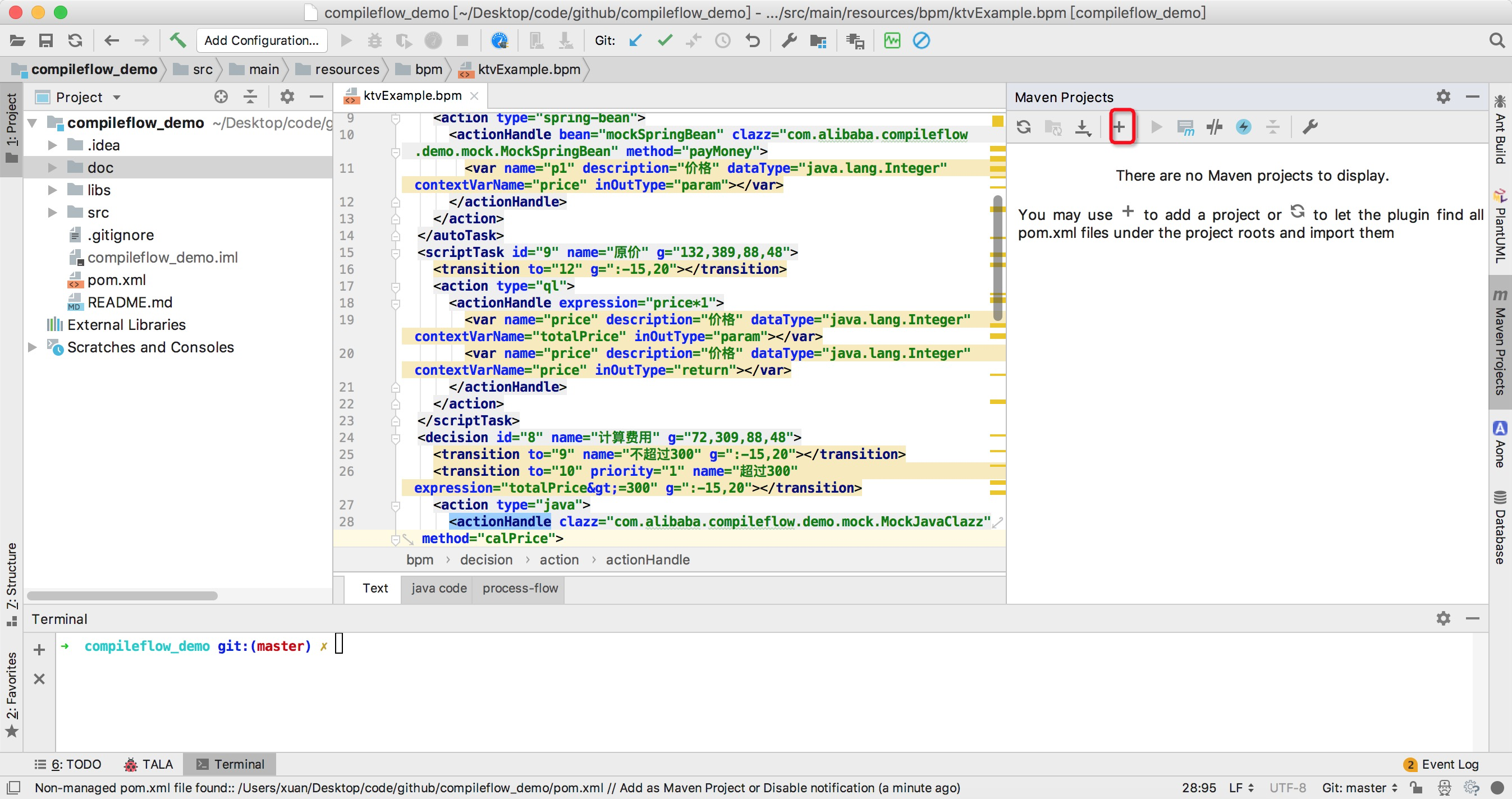Image resolution: width=1512 pixels, height=799 pixels.
Task: Toggle Maven offline mode
Action: [x=1215, y=127]
